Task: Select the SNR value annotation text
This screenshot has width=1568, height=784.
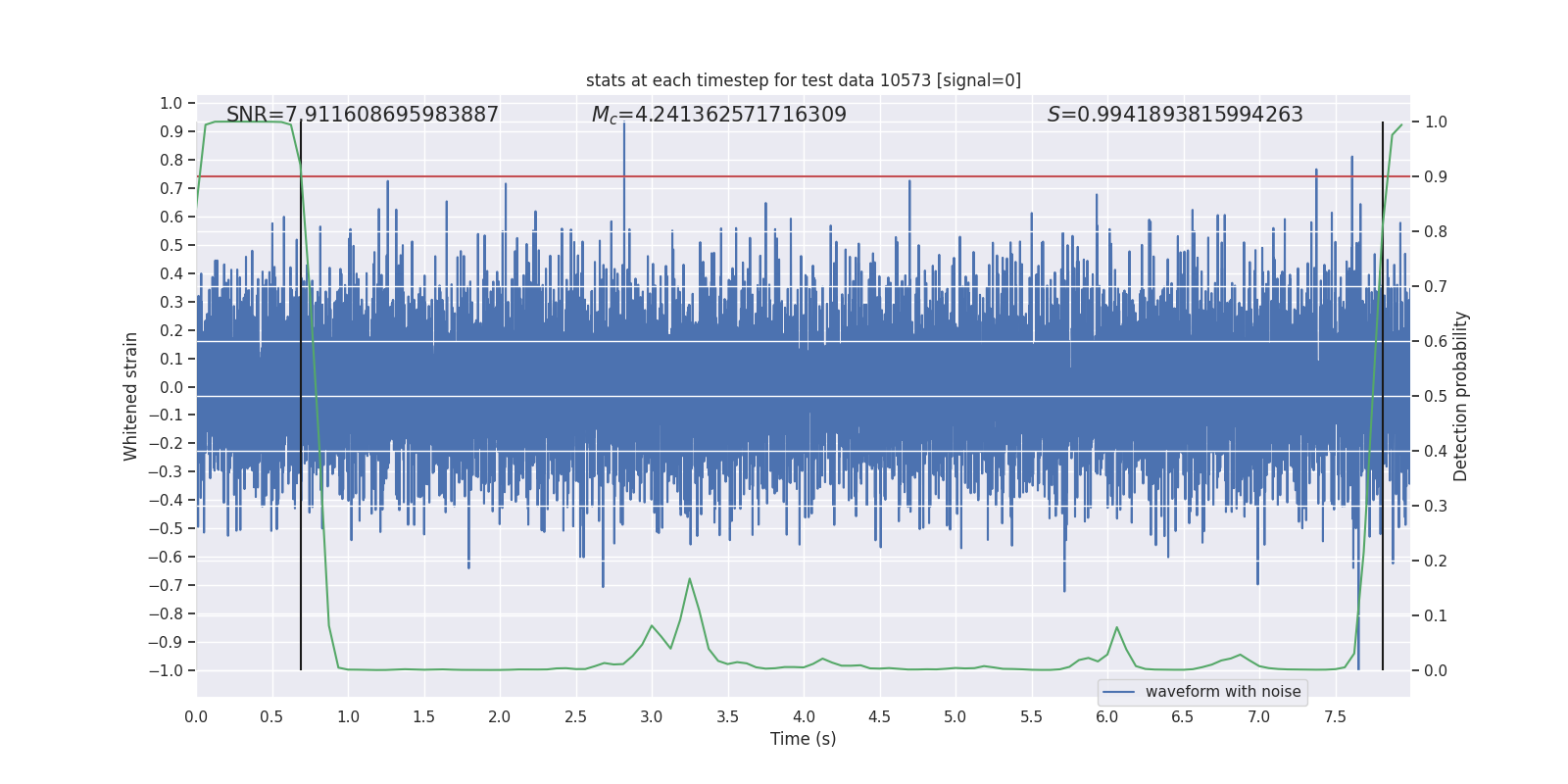Action: tap(362, 115)
